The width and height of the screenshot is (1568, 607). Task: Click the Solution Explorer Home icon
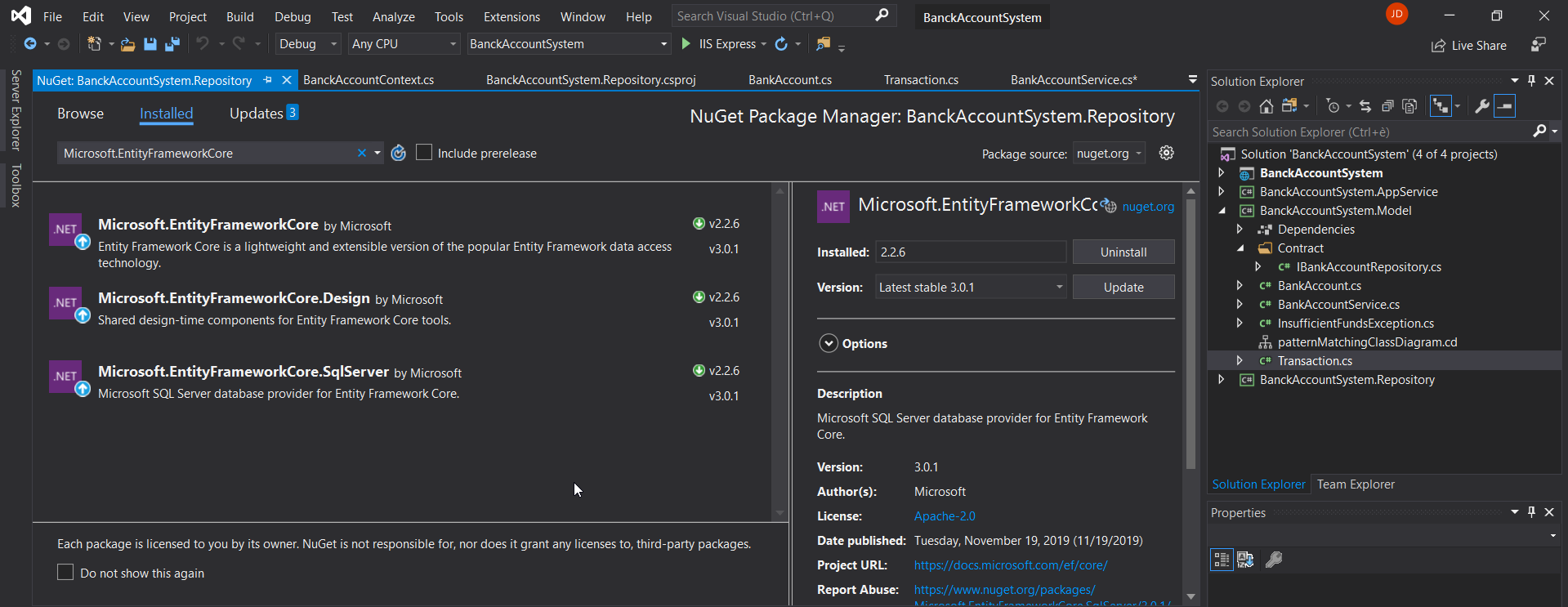tap(1266, 106)
